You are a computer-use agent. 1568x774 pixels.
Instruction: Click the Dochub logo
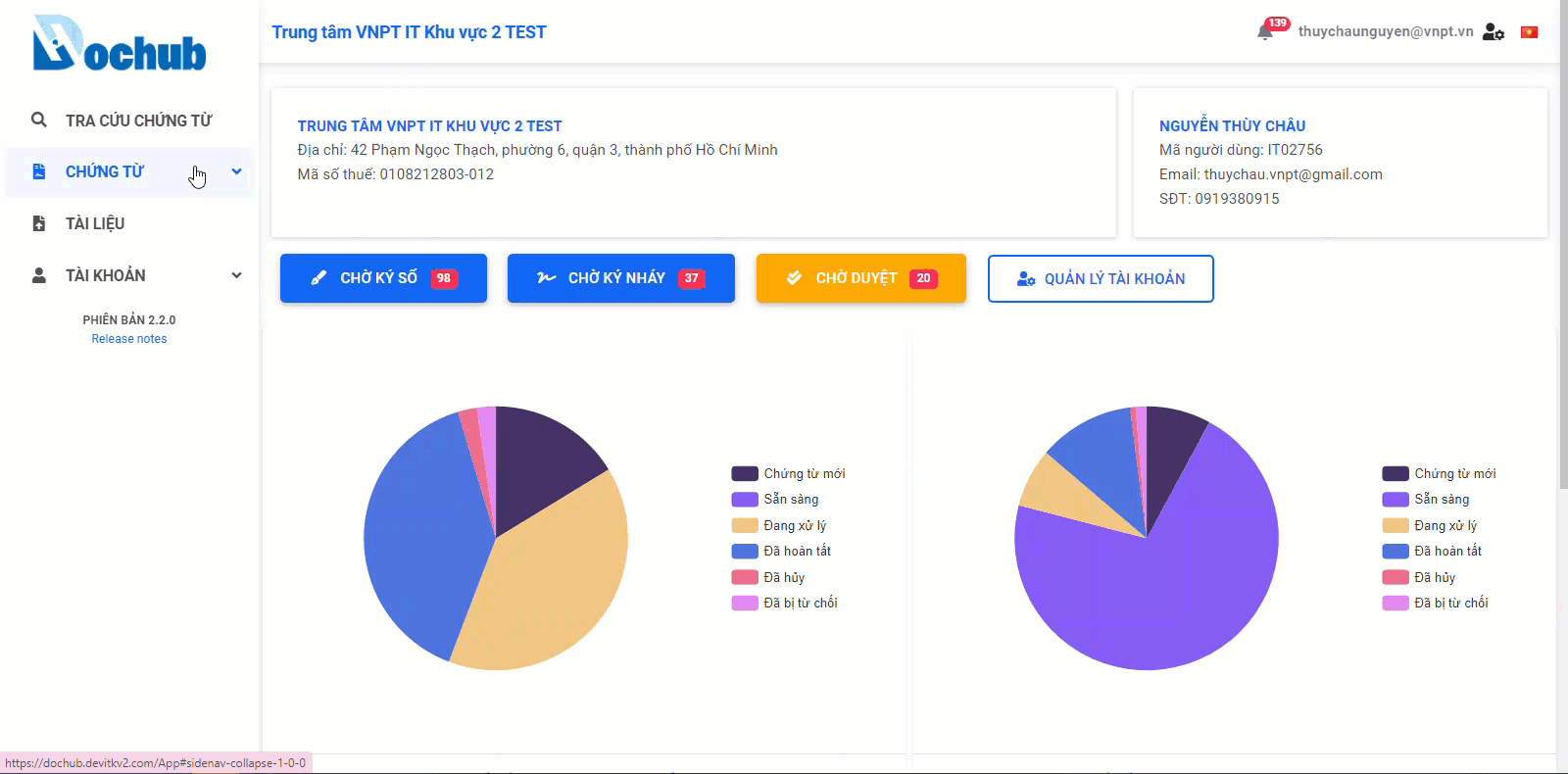pos(120,43)
